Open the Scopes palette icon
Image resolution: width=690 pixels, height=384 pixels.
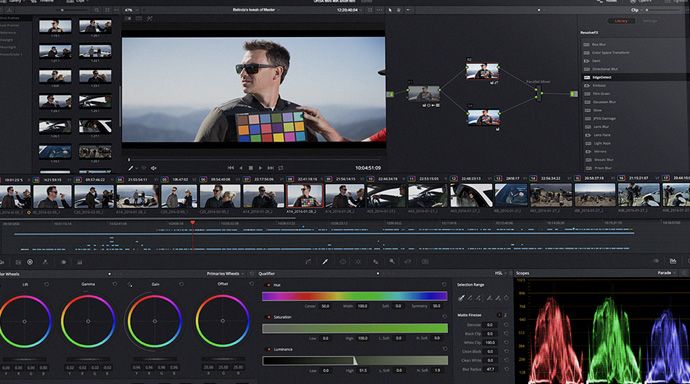[x=673, y=261]
